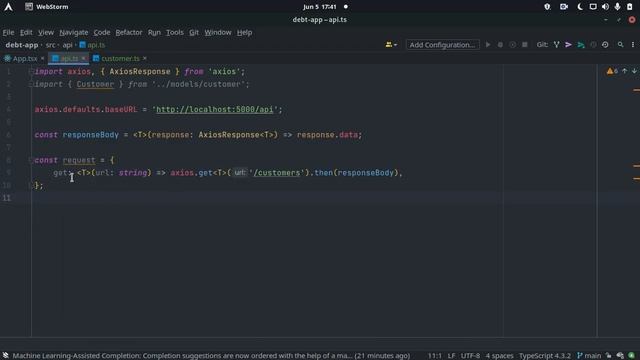Go to next highlighted error arrow

[x=634, y=71]
